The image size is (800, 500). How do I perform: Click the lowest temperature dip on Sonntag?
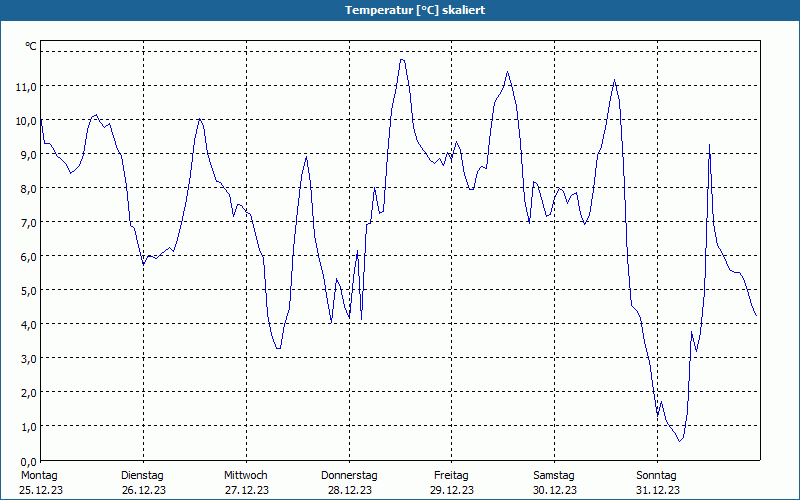tap(680, 441)
